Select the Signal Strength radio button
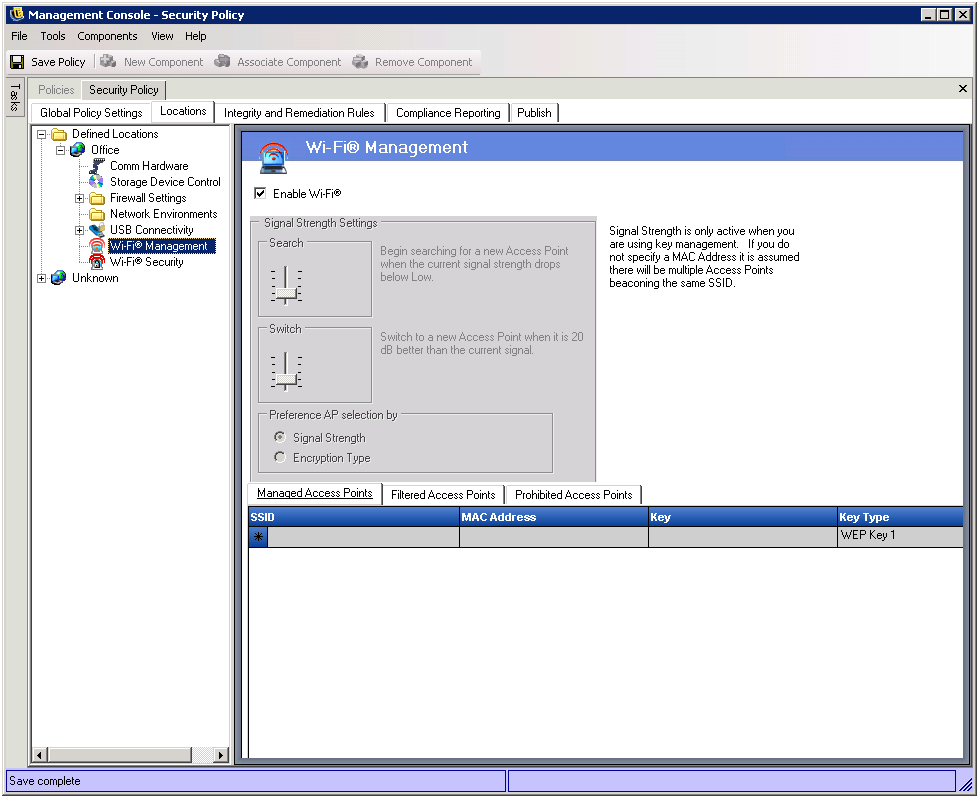The height and width of the screenshot is (797, 978). point(280,437)
